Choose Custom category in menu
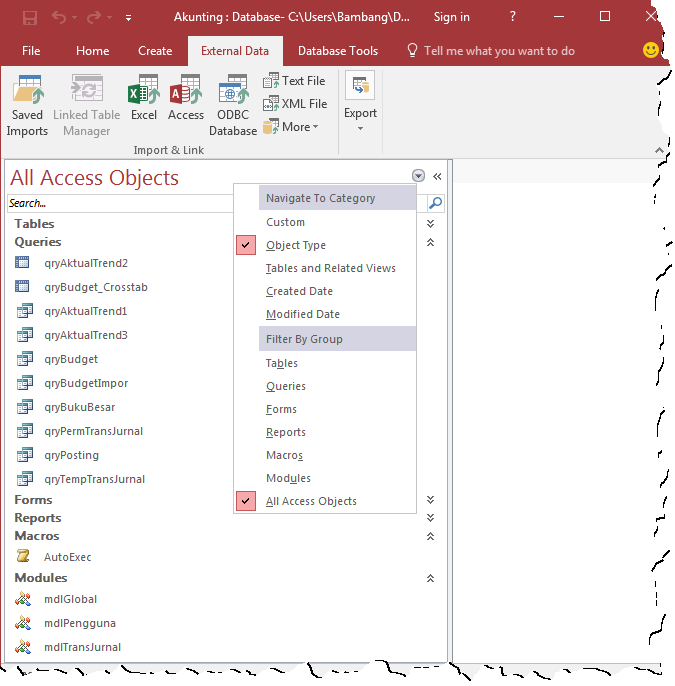The height and width of the screenshot is (686, 675). 325,222
